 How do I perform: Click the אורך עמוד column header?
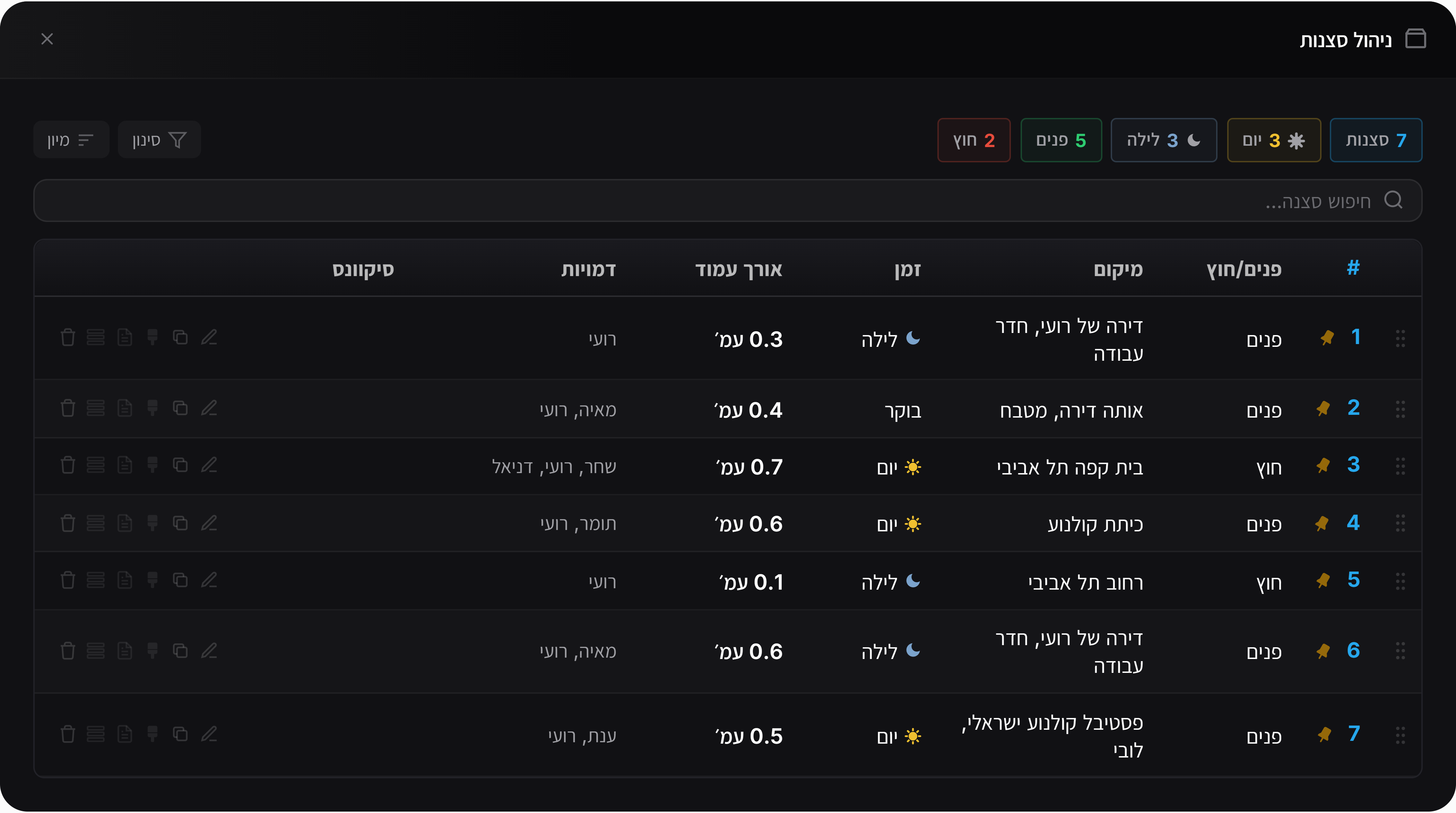point(739,270)
